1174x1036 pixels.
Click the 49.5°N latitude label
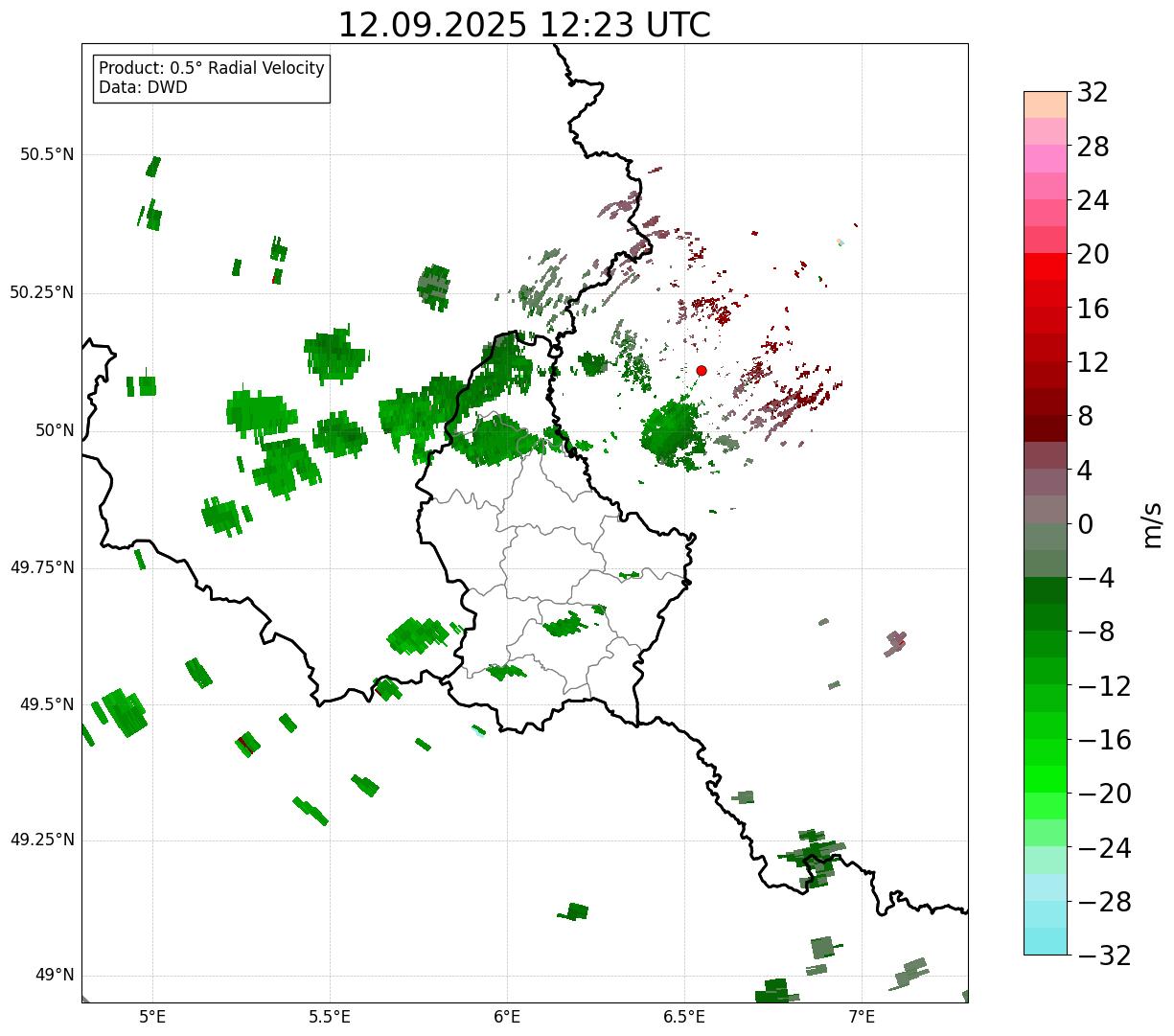47,704
